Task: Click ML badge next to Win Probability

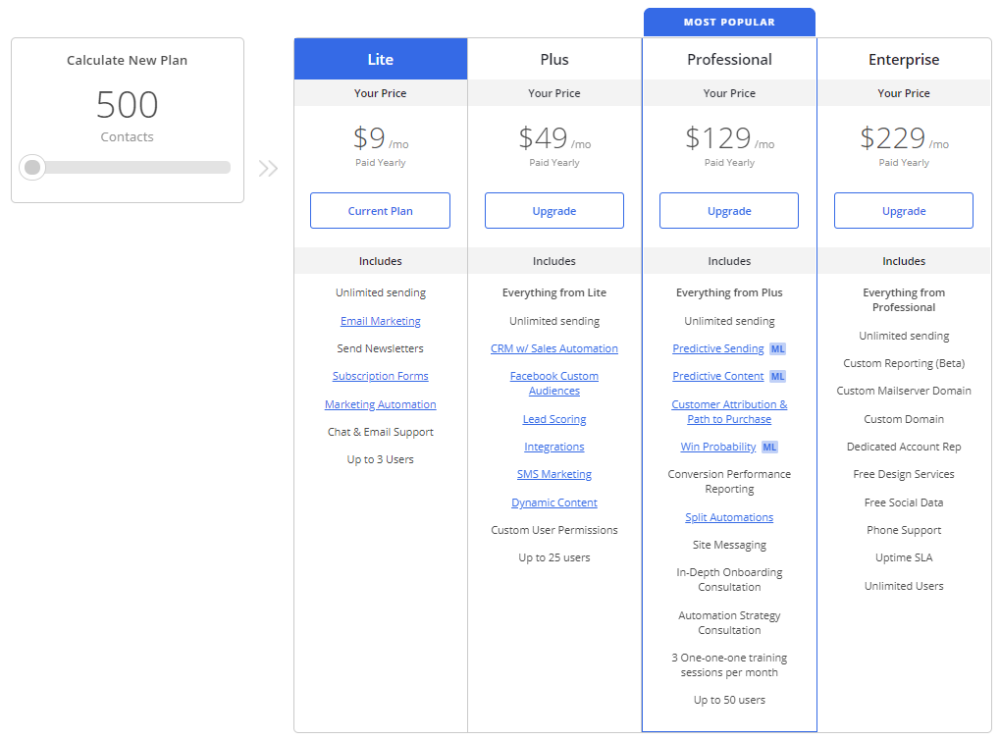Action: pos(770,447)
